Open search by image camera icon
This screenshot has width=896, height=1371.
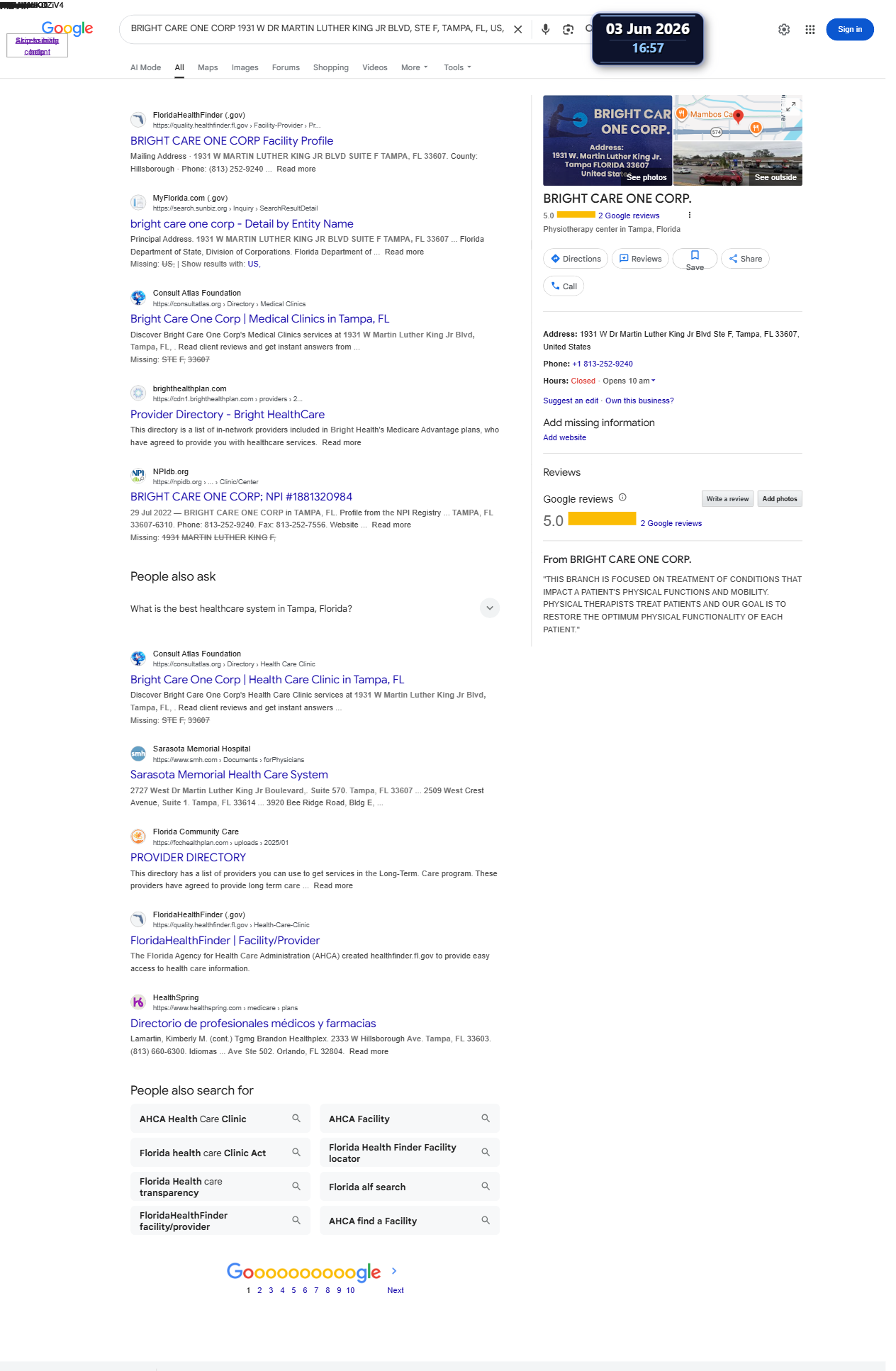coord(568,29)
